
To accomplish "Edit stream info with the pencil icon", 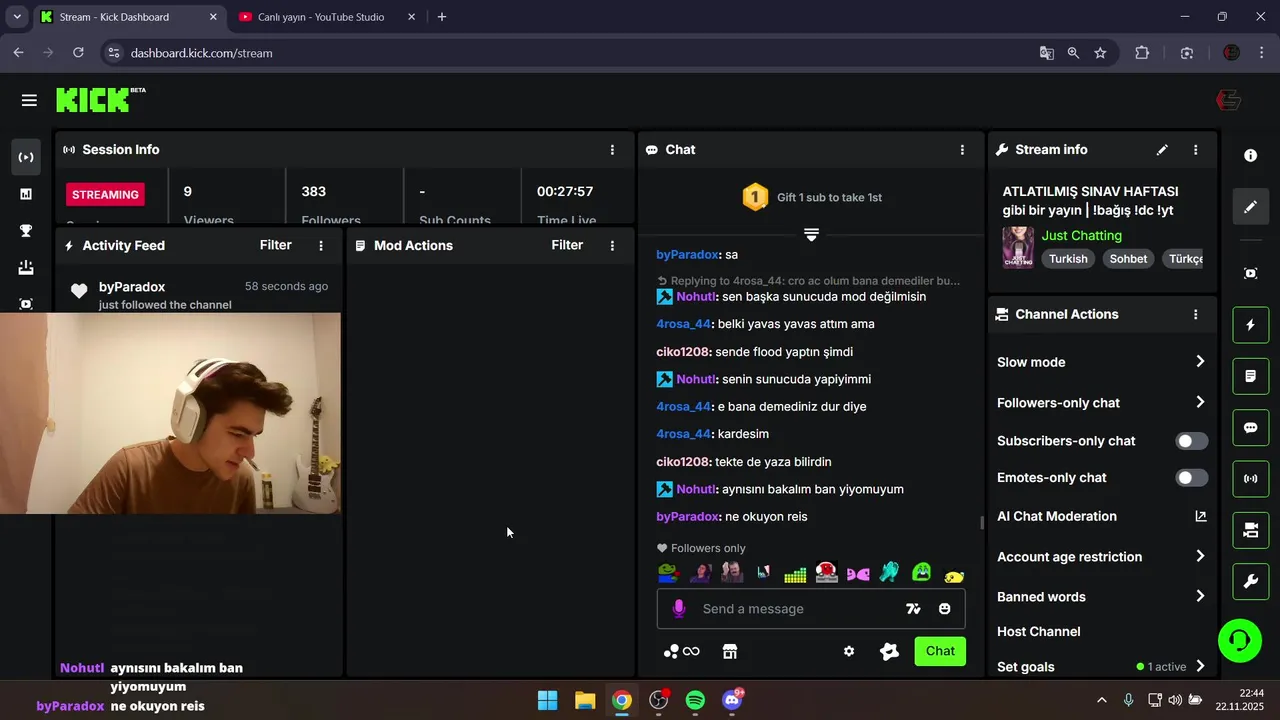I will [x=1162, y=150].
